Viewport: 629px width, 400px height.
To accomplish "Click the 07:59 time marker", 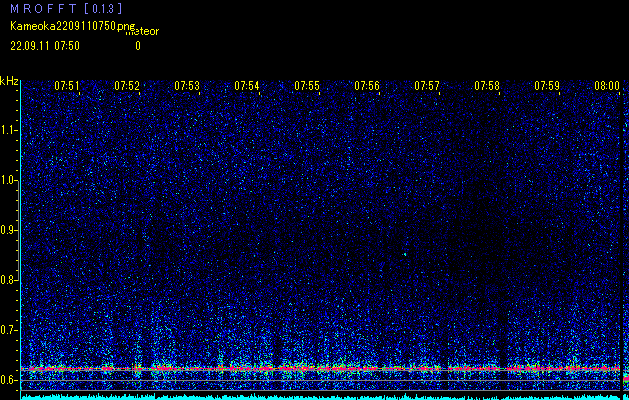I will [547, 85].
